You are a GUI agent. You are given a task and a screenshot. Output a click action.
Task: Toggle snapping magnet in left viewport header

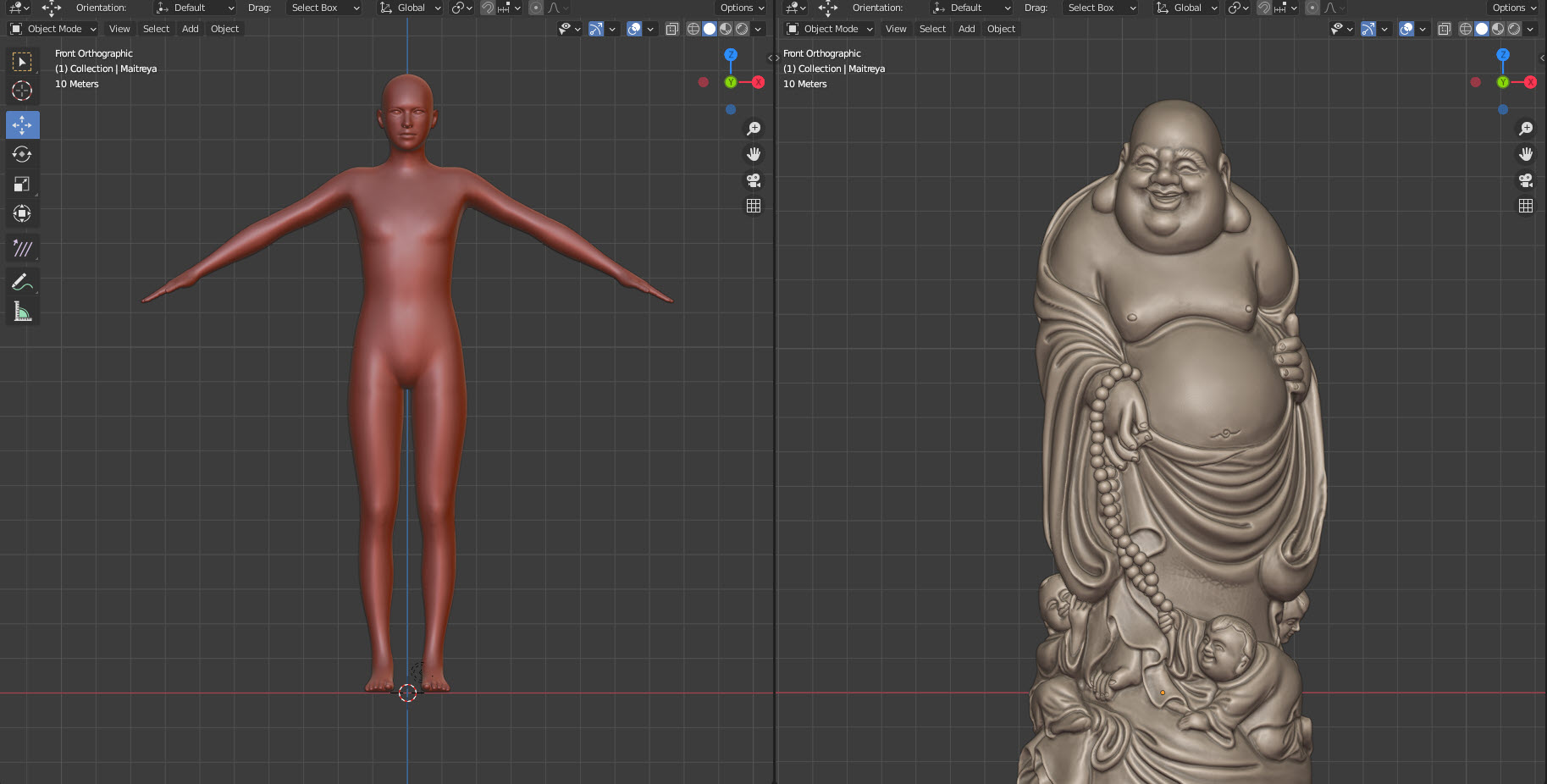(488, 8)
